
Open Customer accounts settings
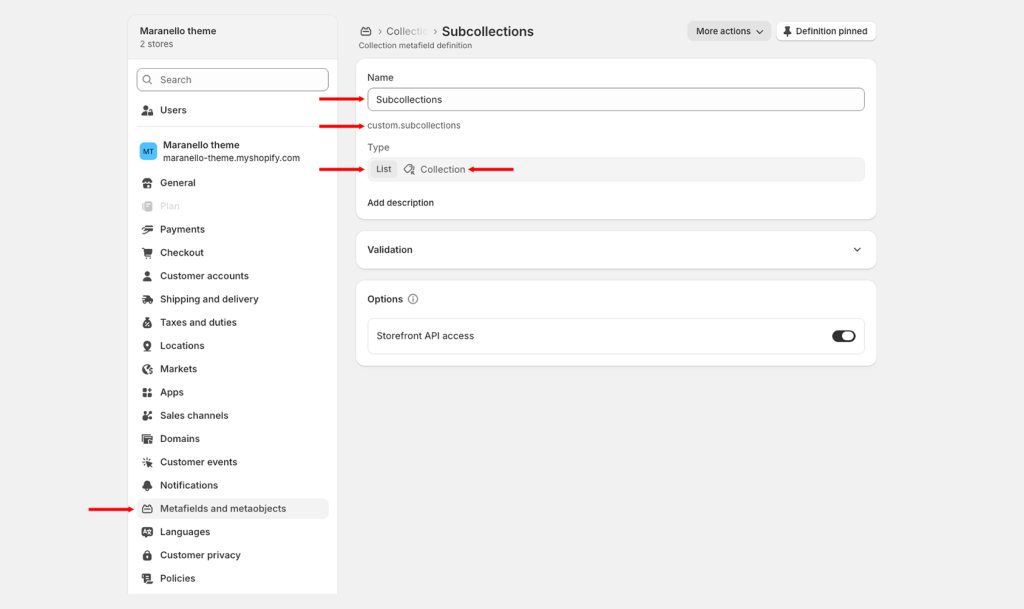tap(232, 276)
